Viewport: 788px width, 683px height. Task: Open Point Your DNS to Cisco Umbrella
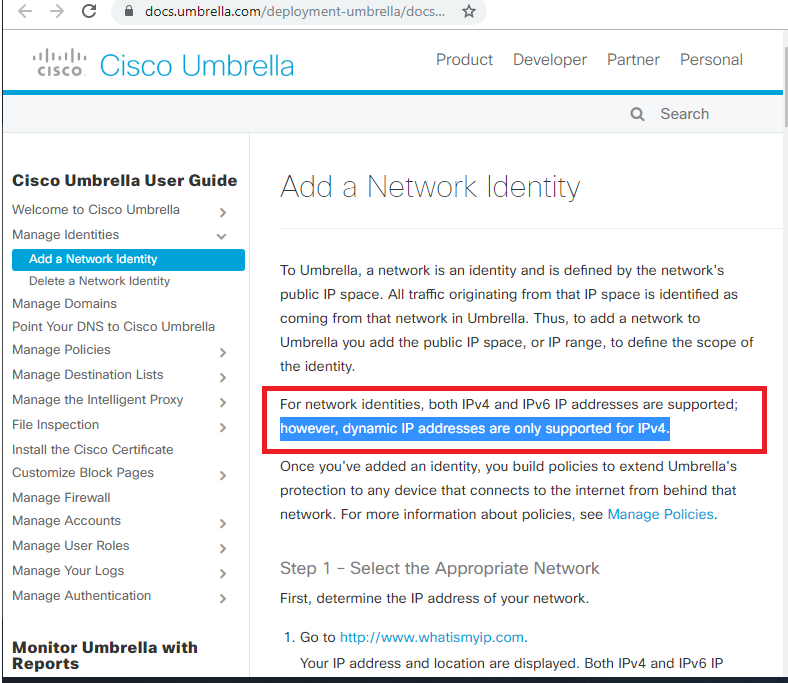(113, 327)
